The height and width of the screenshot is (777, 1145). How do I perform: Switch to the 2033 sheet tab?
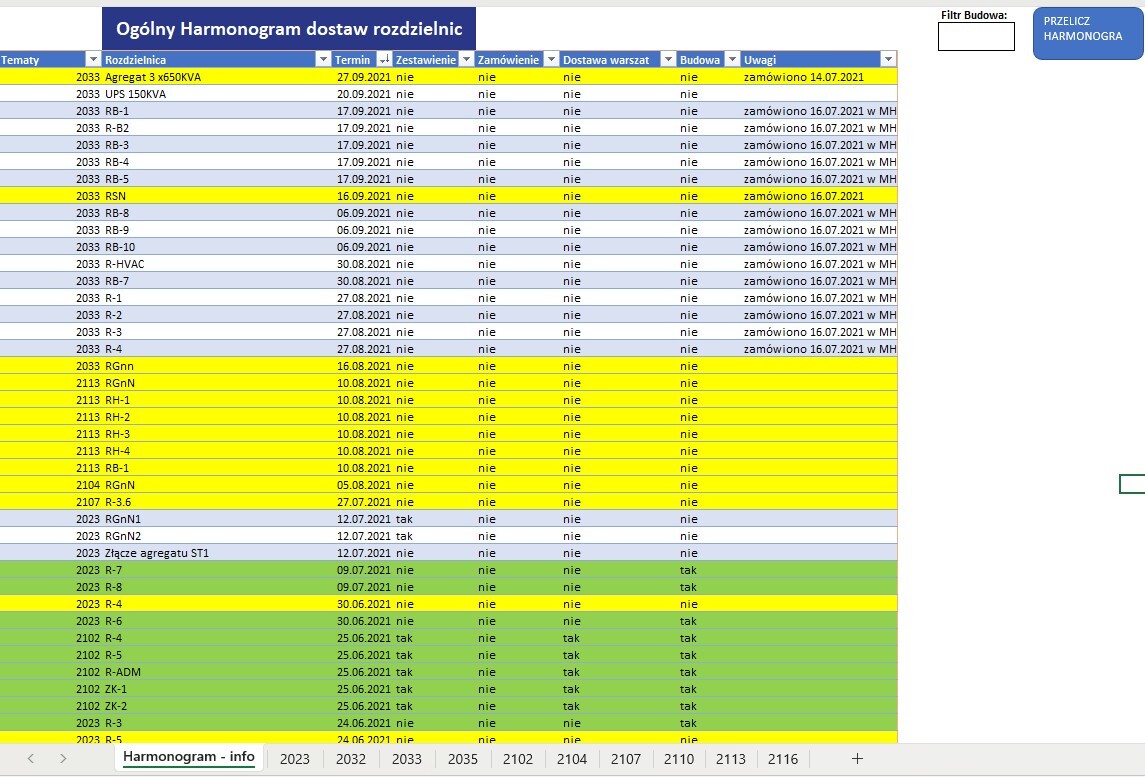407,759
